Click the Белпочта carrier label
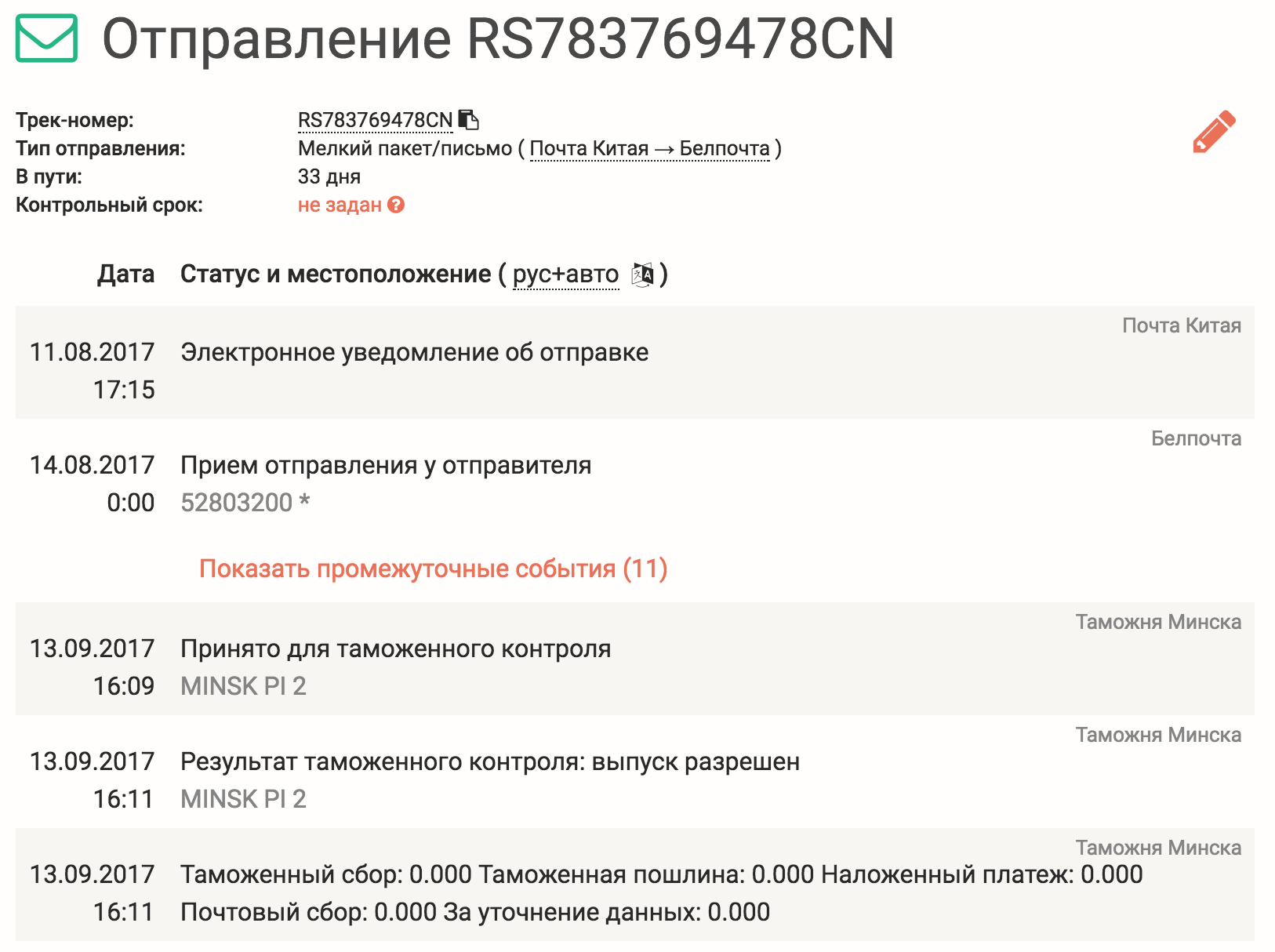Screen dimensions: 1275x952 click(x=1196, y=438)
